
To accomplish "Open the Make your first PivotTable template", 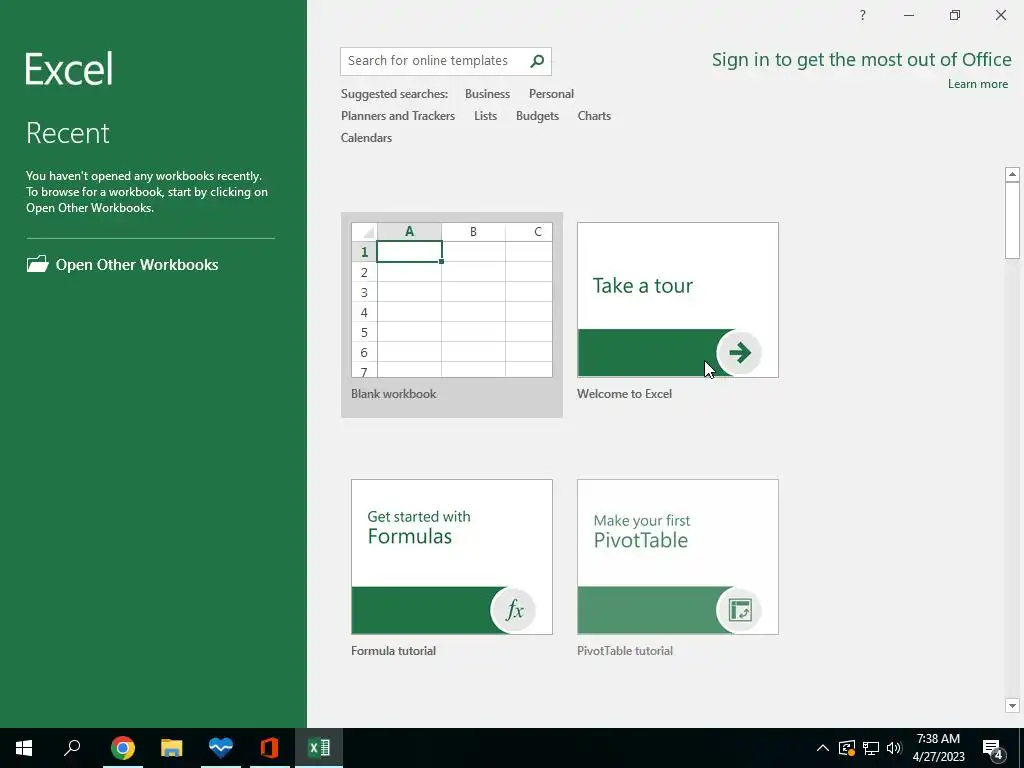I will tap(678, 557).
